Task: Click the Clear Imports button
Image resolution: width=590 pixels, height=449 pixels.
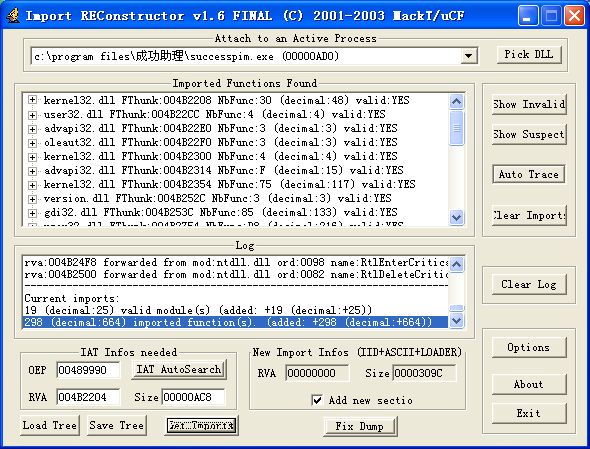Action: pos(529,216)
